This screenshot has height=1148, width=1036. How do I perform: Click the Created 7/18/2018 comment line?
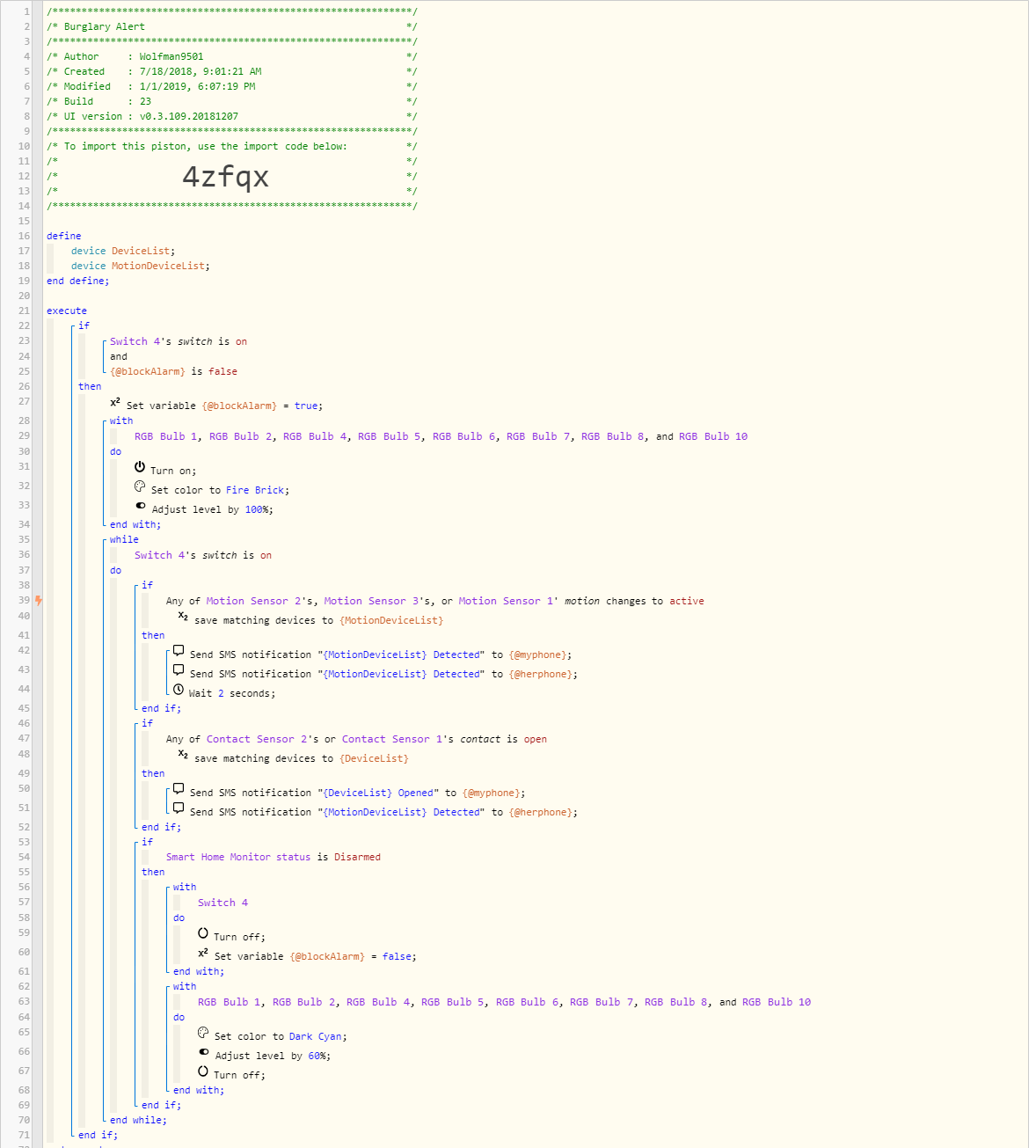[x=231, y=71]
